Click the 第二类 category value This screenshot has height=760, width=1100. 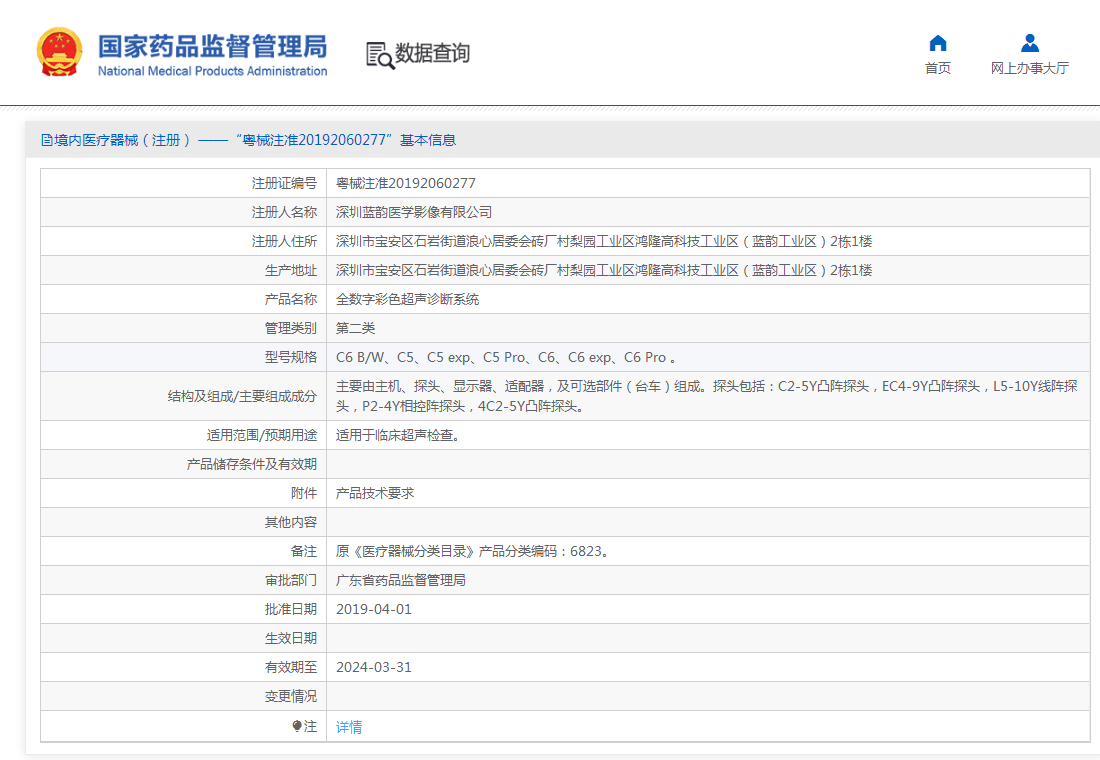tap(356, 328)
